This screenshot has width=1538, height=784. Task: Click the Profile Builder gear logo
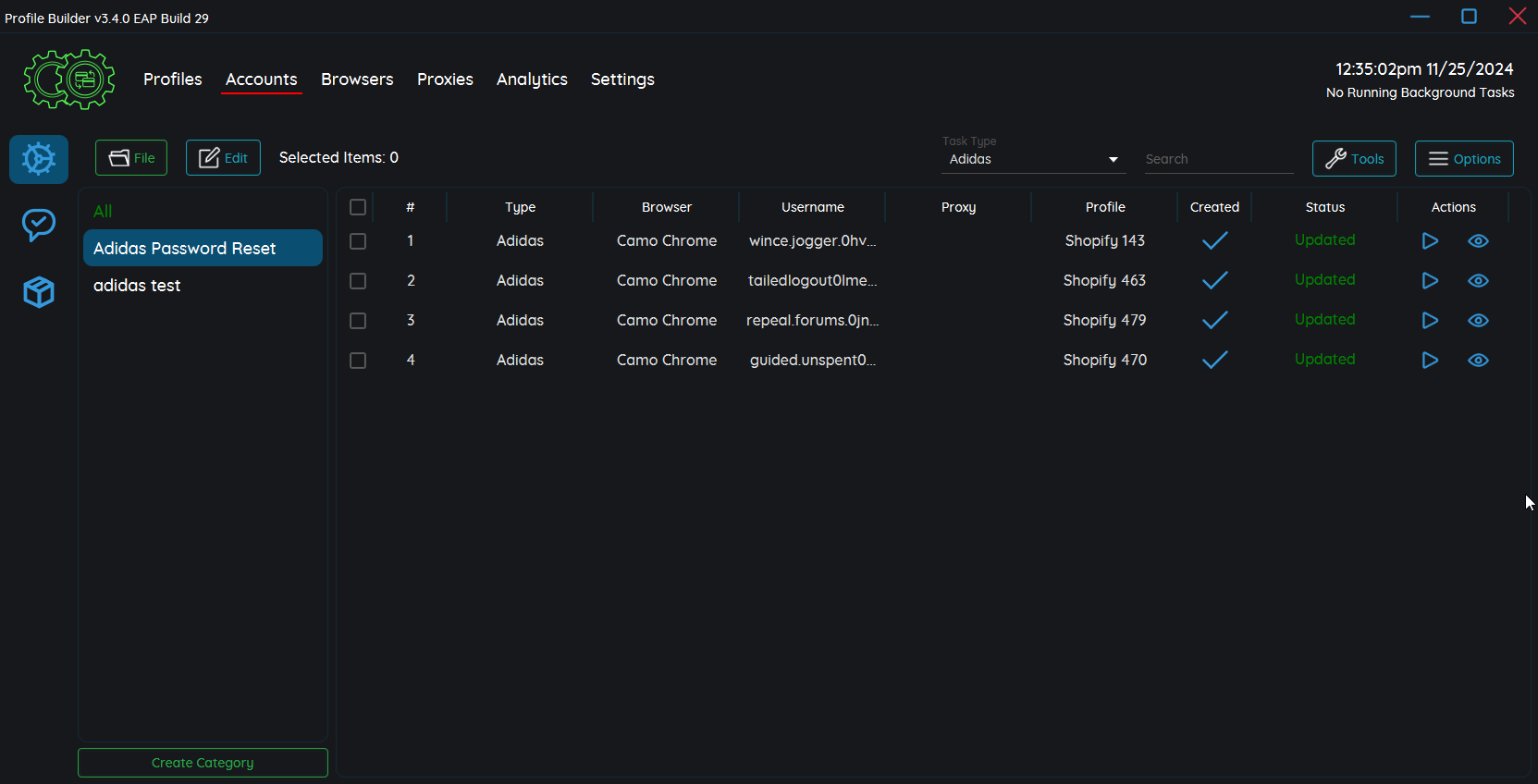pos(69,80)
